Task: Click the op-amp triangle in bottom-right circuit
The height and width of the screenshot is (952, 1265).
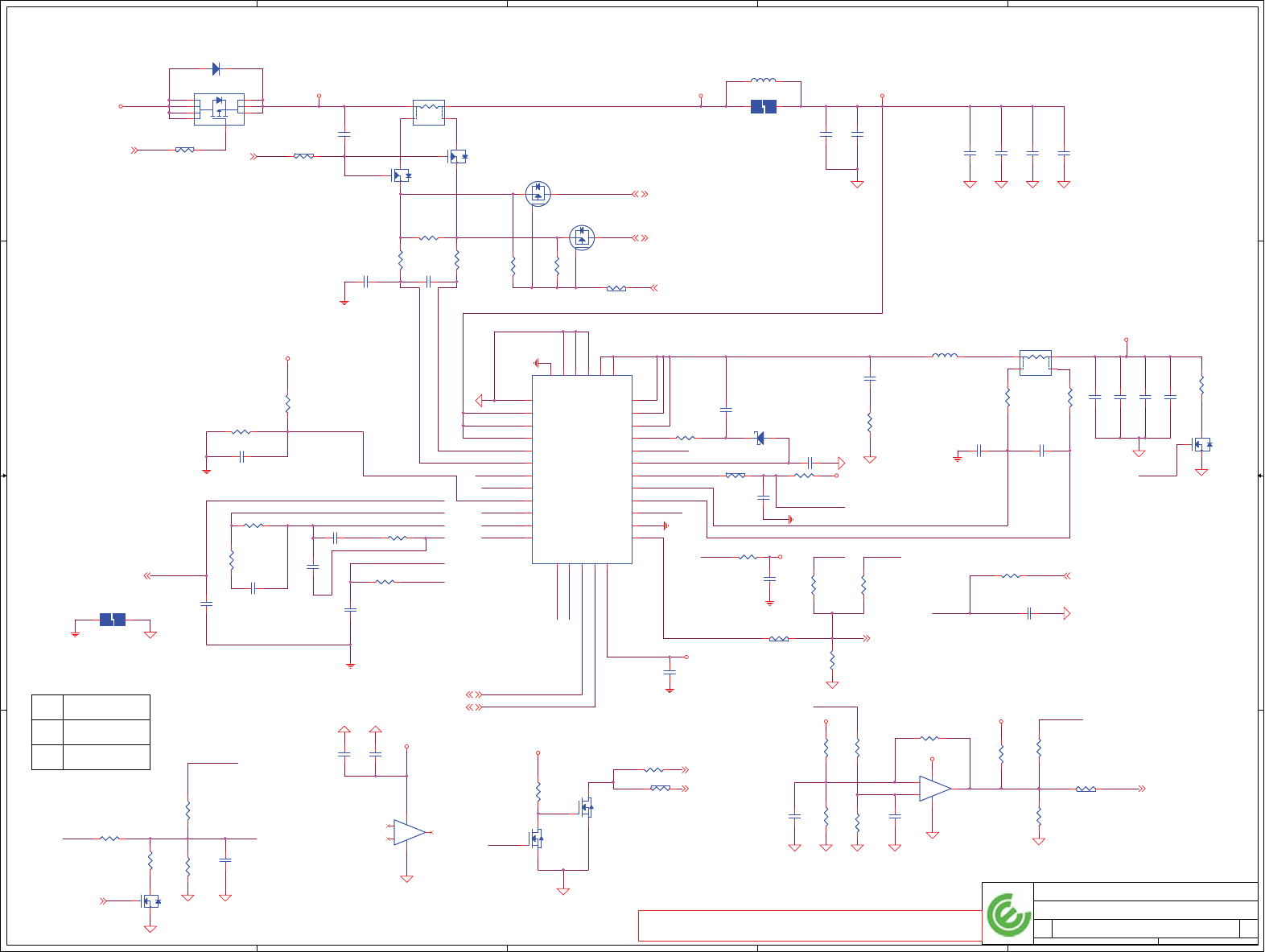Action: [935, 789]
